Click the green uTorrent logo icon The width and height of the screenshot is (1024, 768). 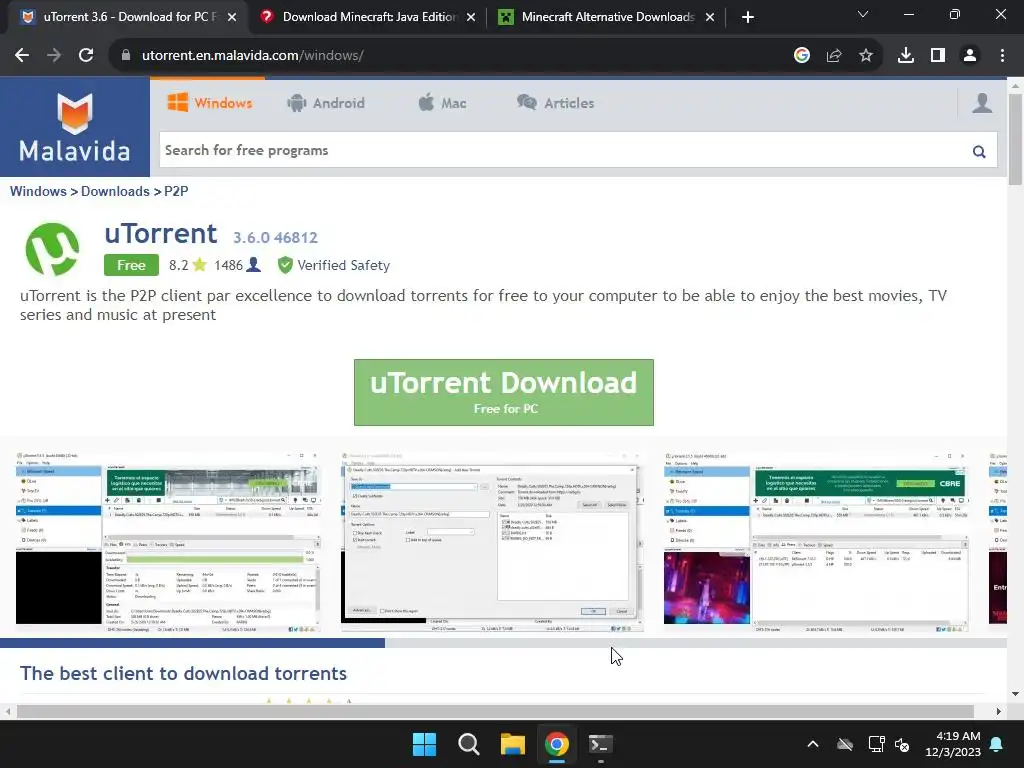52,249
